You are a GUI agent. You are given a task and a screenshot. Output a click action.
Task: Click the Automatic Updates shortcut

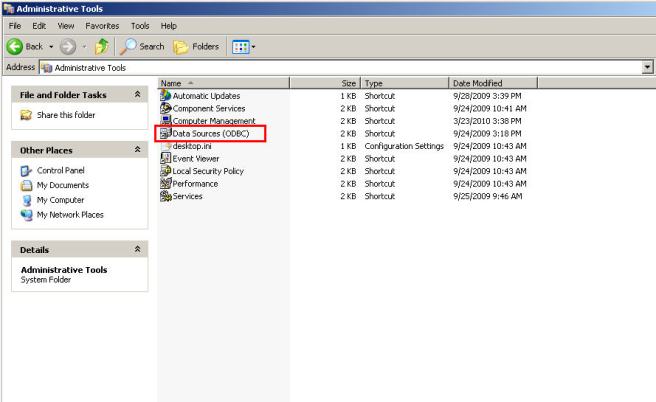205,96
